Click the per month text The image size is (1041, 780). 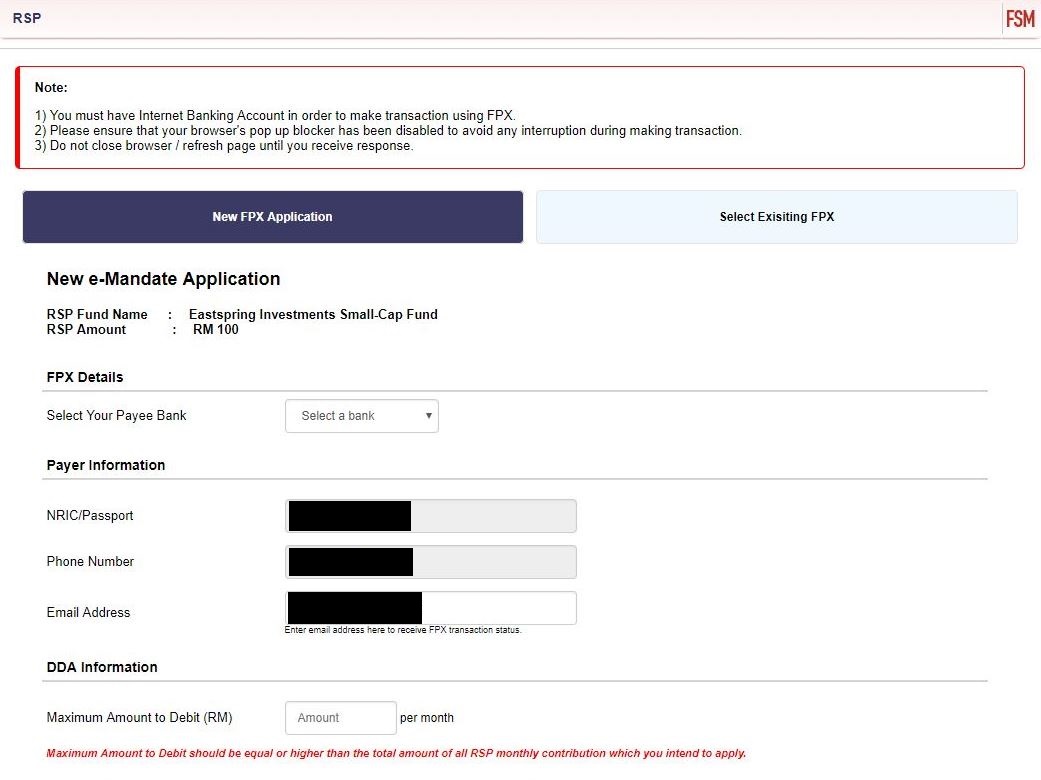pyautogui.click(x=427, y=718)
